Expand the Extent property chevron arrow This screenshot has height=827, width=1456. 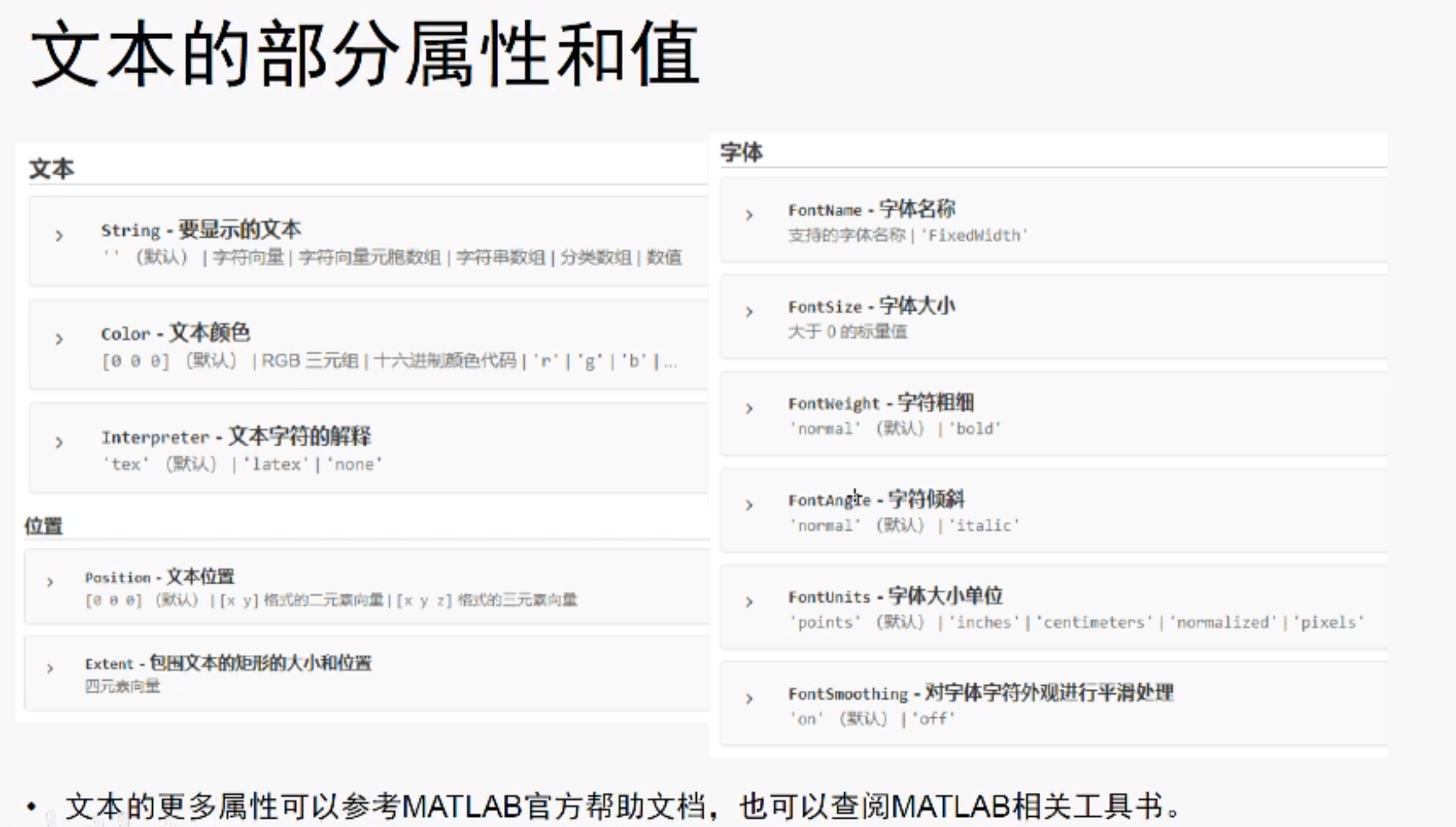tap(50, 668)
